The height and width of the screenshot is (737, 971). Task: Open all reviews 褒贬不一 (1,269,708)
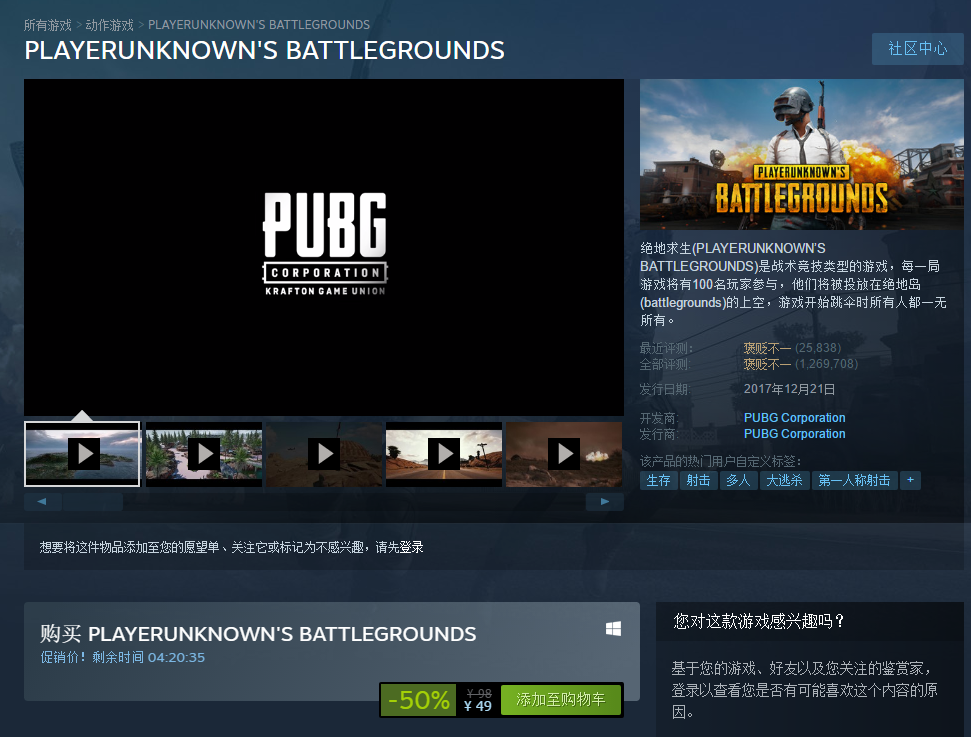point(801,364)
